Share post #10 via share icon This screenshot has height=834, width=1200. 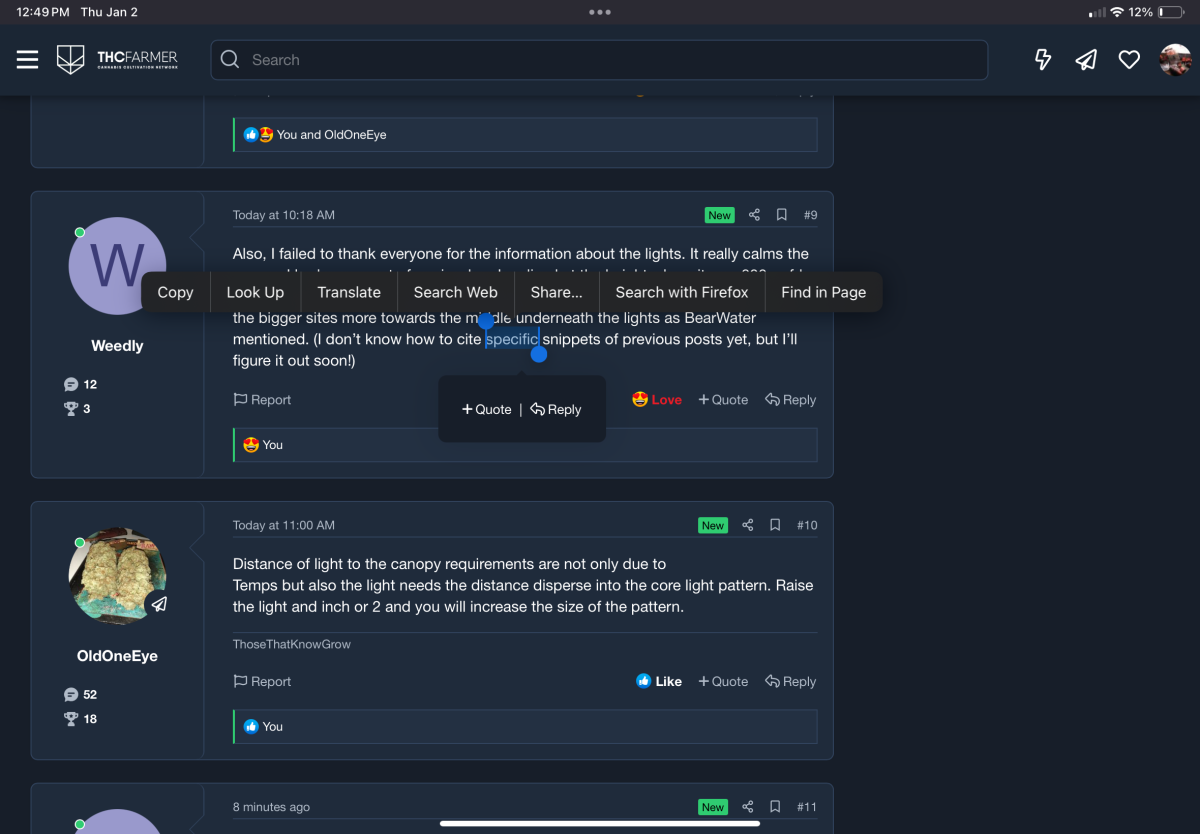(x=748, y=525)
